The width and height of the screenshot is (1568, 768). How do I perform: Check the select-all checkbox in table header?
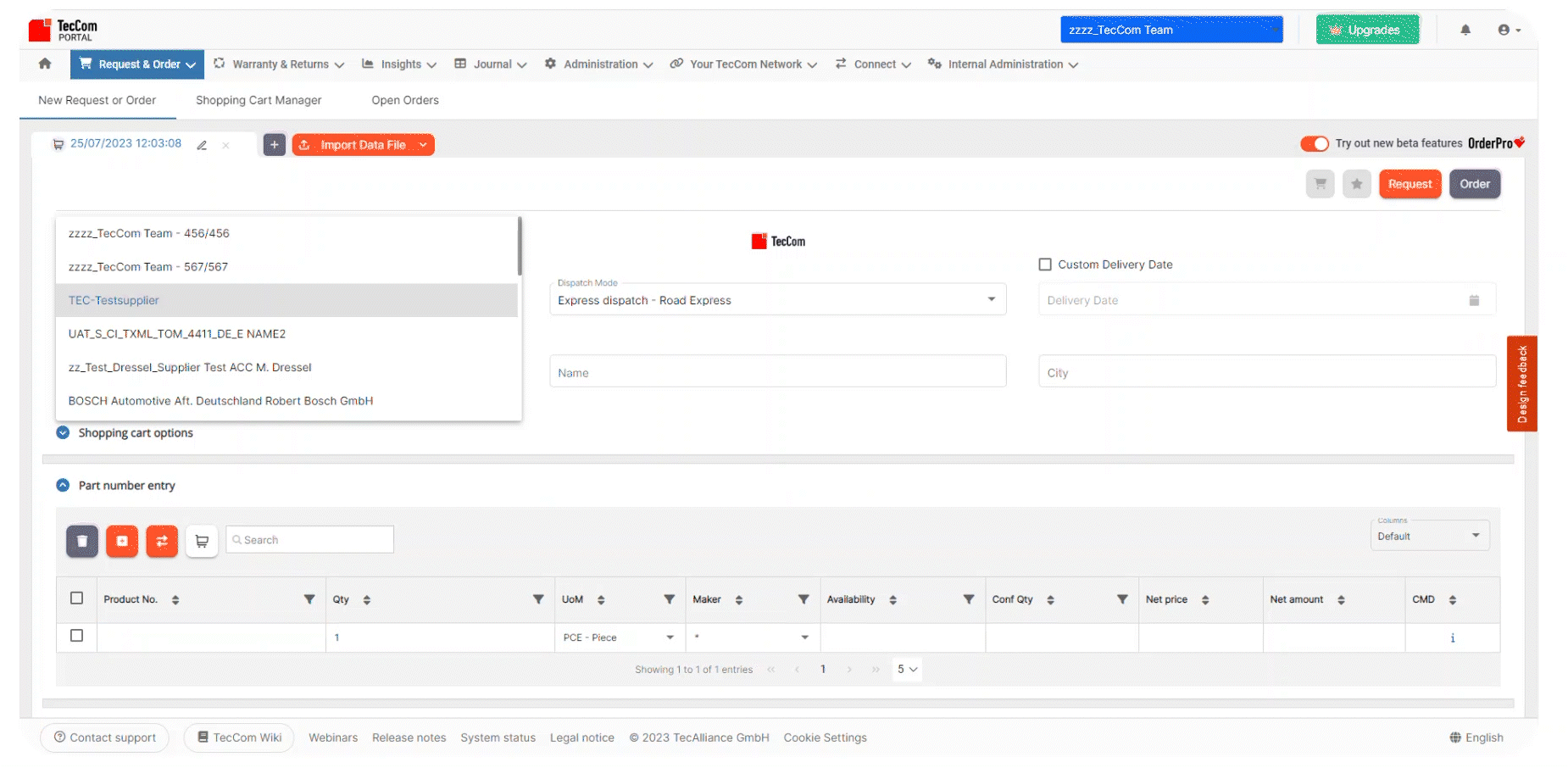coord(77,598)
